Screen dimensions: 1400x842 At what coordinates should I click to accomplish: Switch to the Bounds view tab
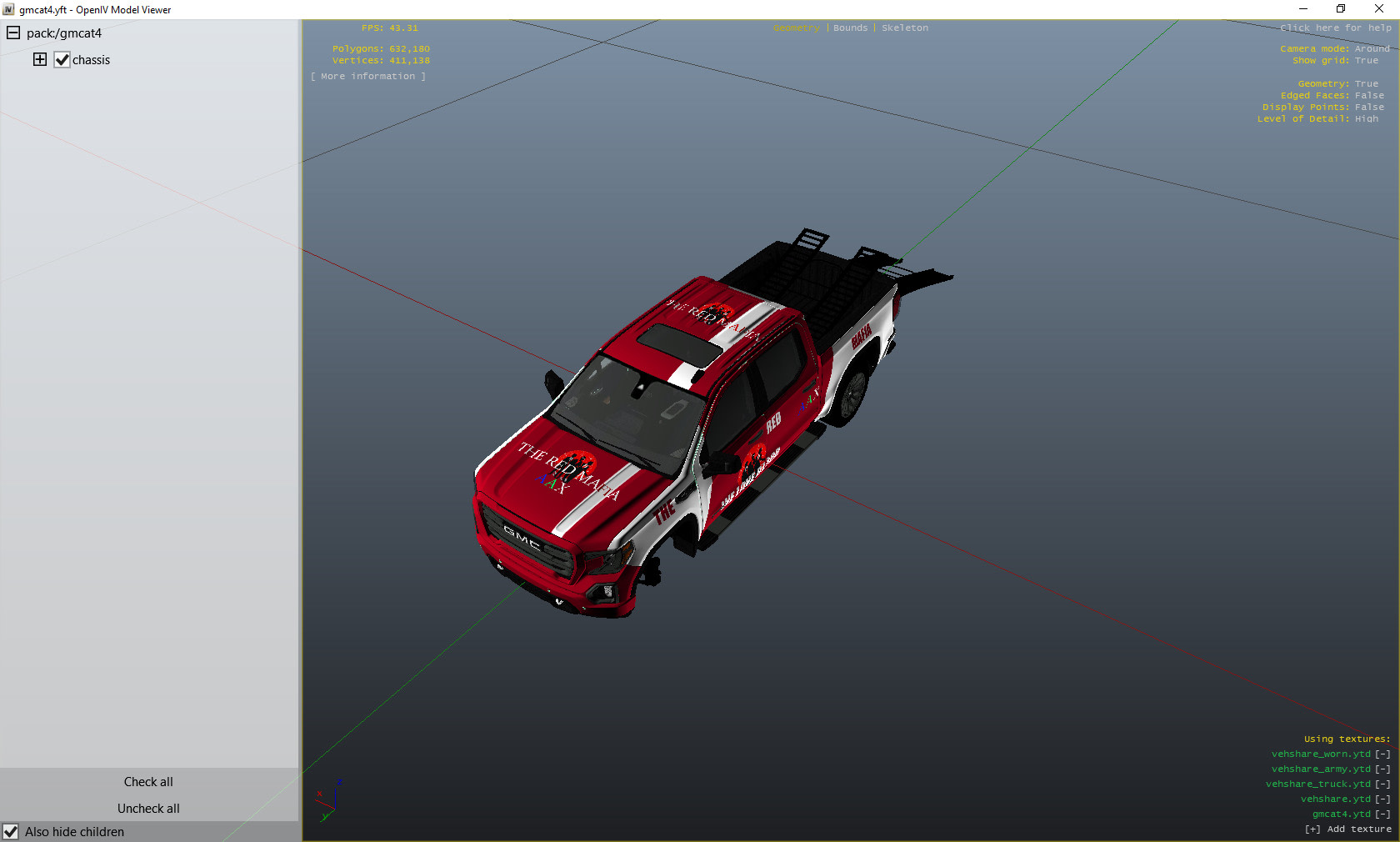(x=850, y=28)
